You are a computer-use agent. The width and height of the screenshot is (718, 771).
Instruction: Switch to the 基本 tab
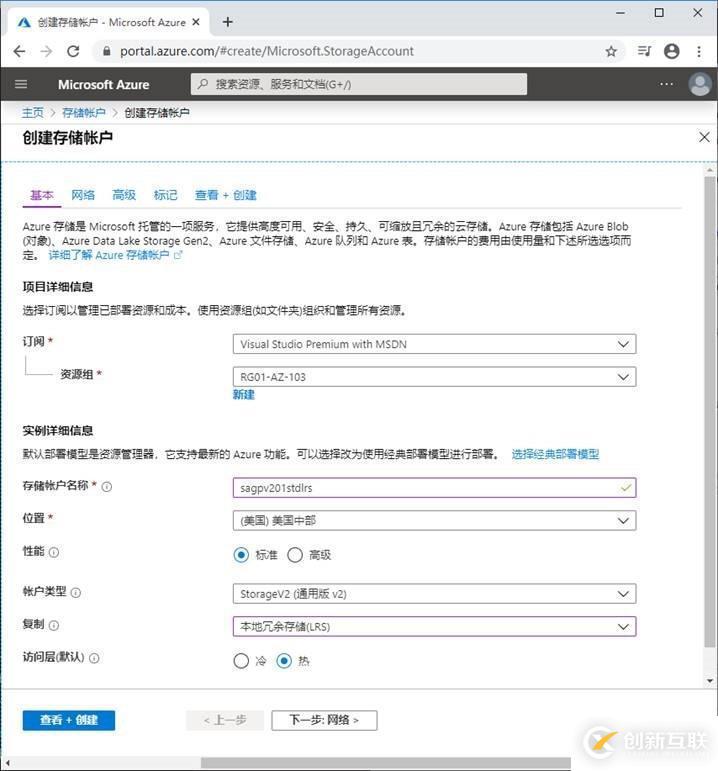click(x=42, y=195)
